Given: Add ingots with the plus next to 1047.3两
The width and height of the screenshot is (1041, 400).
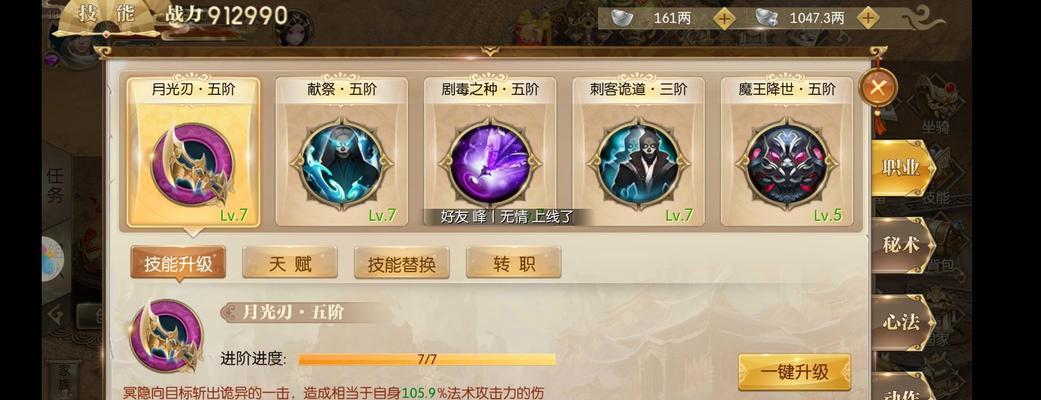Looking at the screenshot, I should pyautogui.click(x=867, y=19).
